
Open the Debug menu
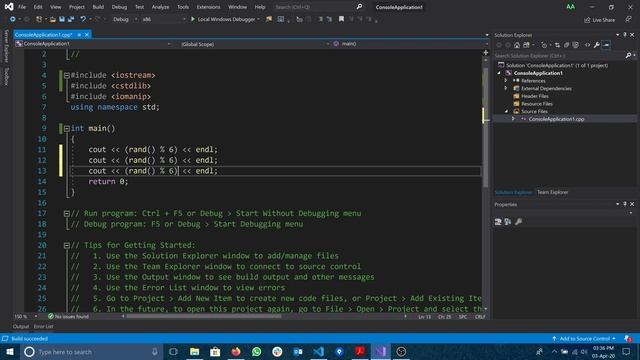pyautogui.click(x=119, y=7)
